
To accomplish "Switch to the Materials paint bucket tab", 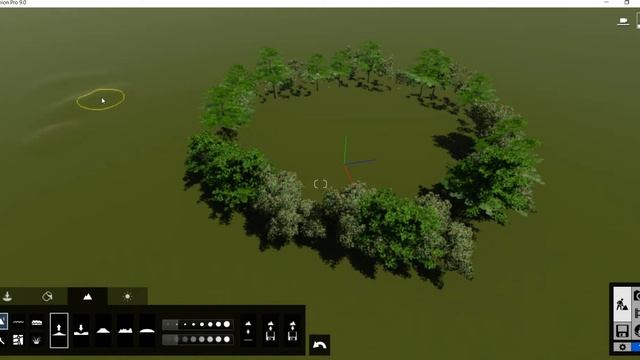I will click(47, 296).
